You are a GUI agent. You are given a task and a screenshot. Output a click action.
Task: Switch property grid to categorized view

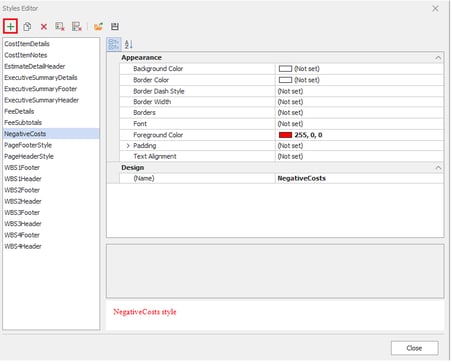point(114,44)
